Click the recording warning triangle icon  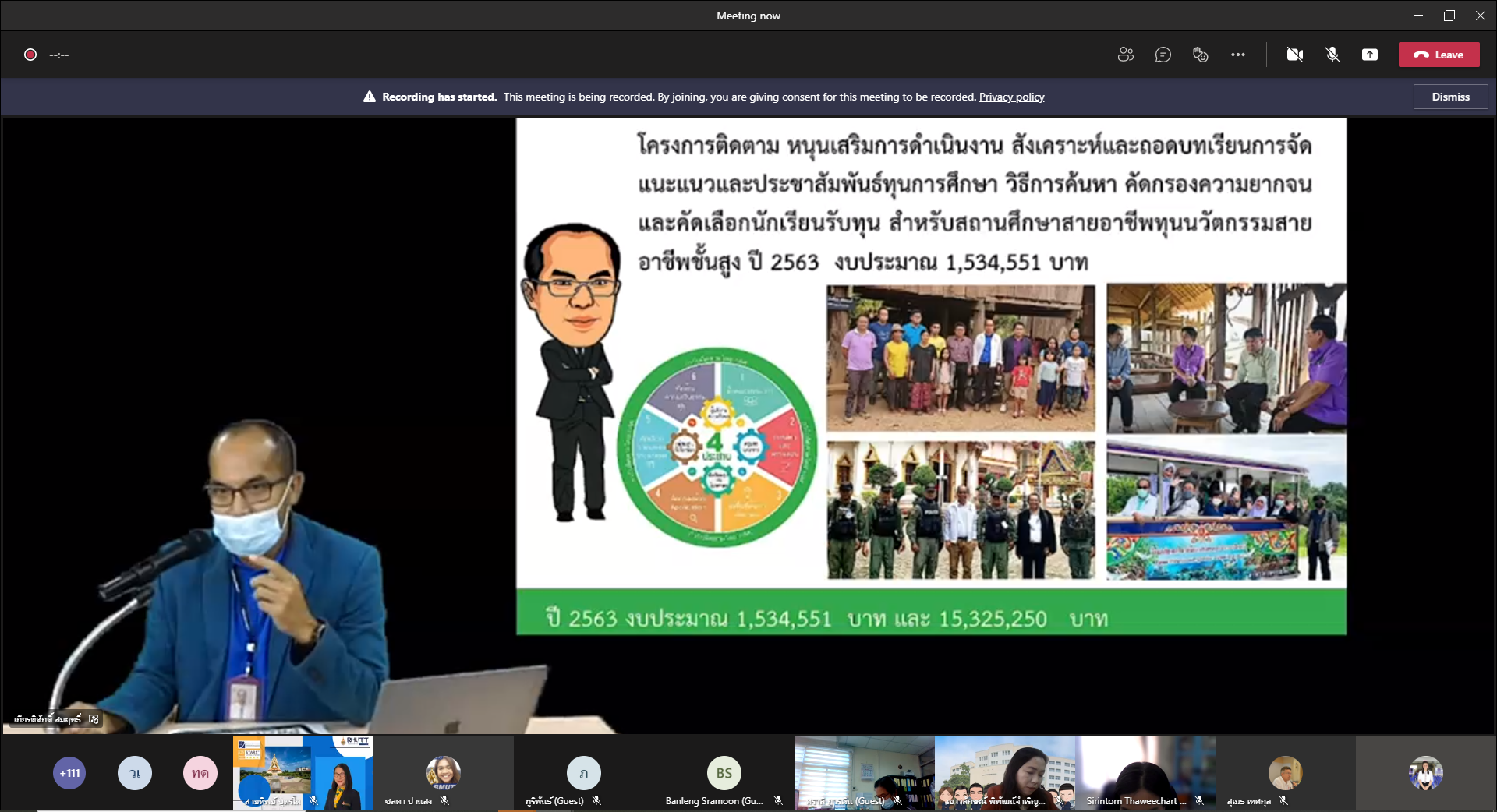click(x=370, y=97)
